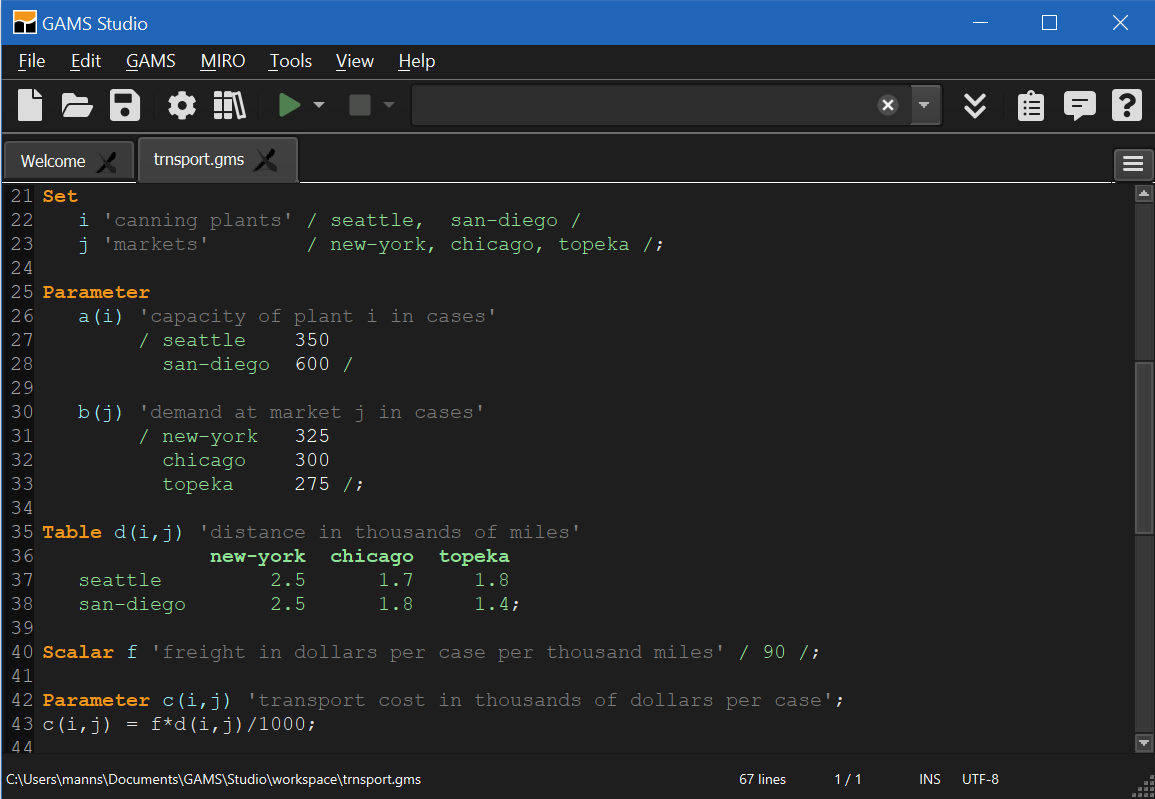This screenshot has width=1155, height=799.
Task: Clear the command line parameter field
Action: click(887, 105)
